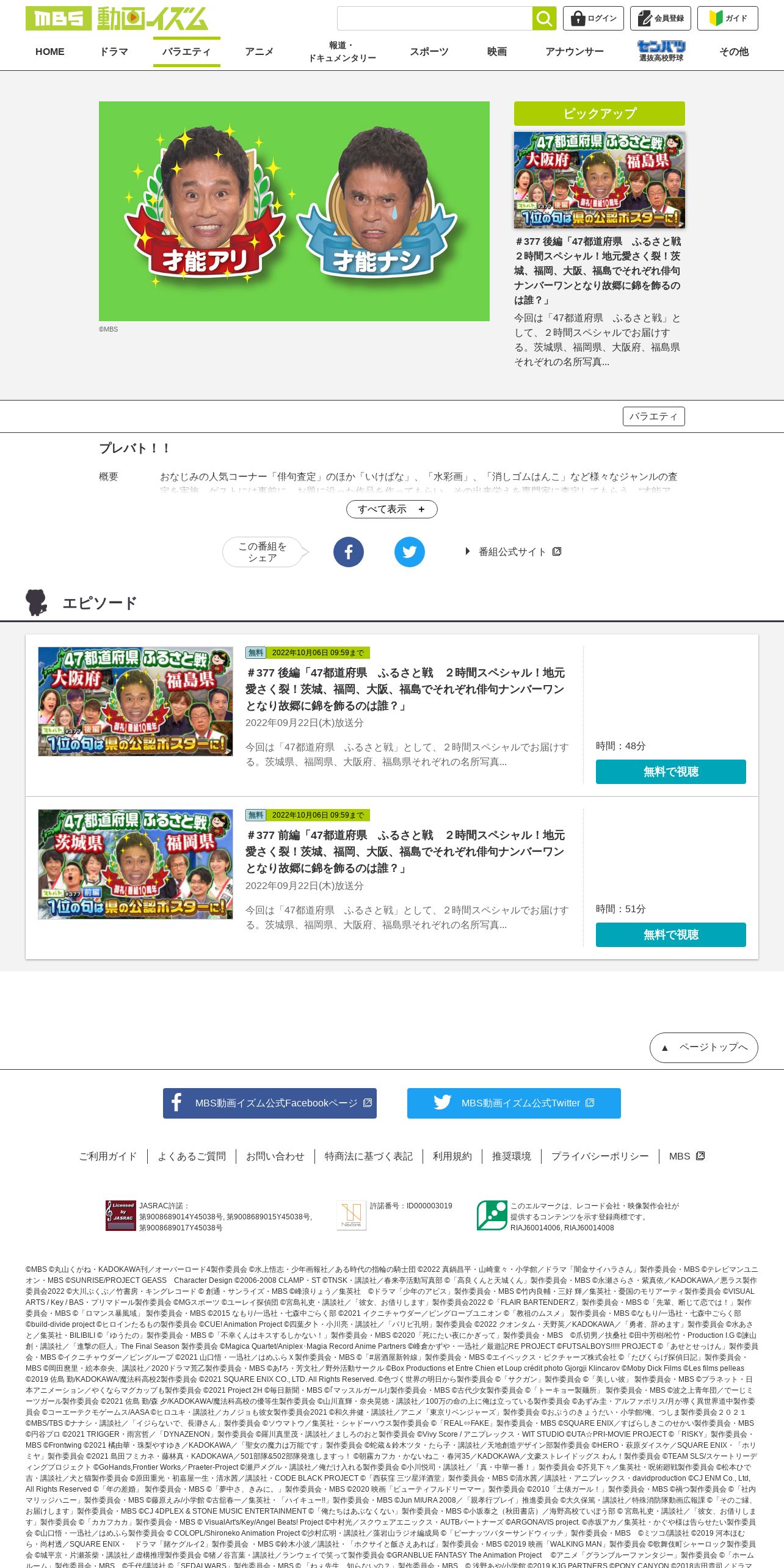Open the センバツ 選抜高校野球 logo link
This screenshot has width=784, height=1568.
(661, 51)
